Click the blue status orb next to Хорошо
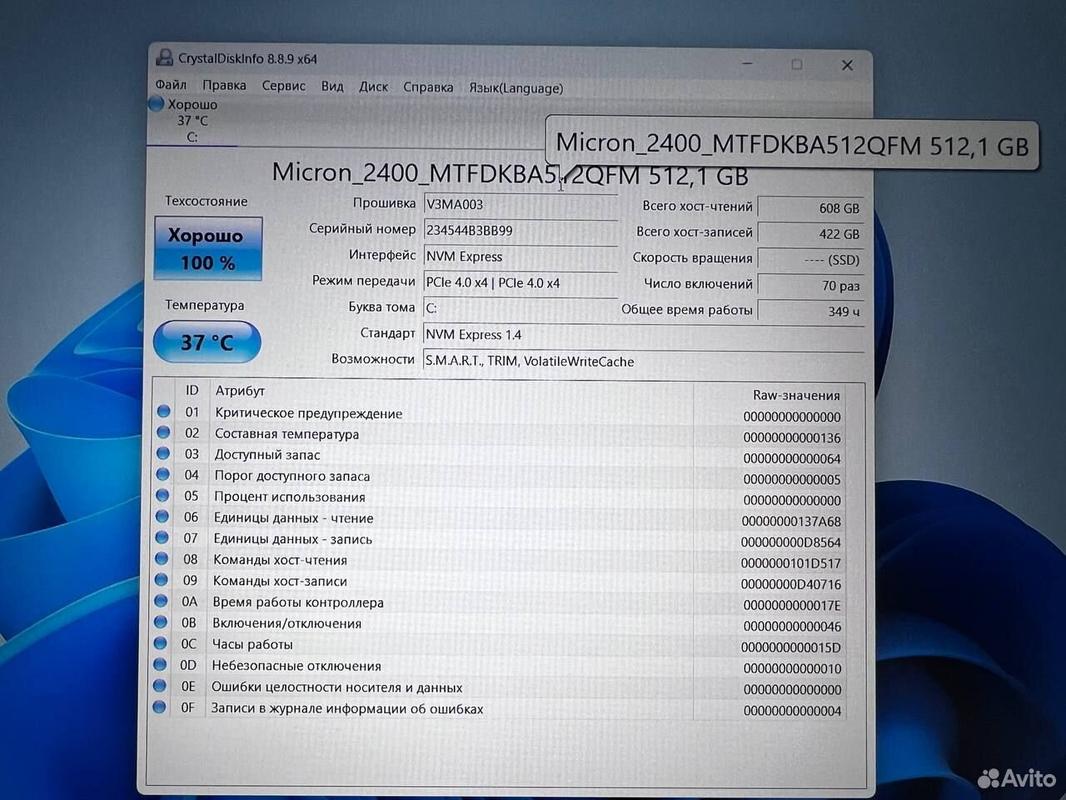This screenshot has width=1066, height=800. point(156,104)
